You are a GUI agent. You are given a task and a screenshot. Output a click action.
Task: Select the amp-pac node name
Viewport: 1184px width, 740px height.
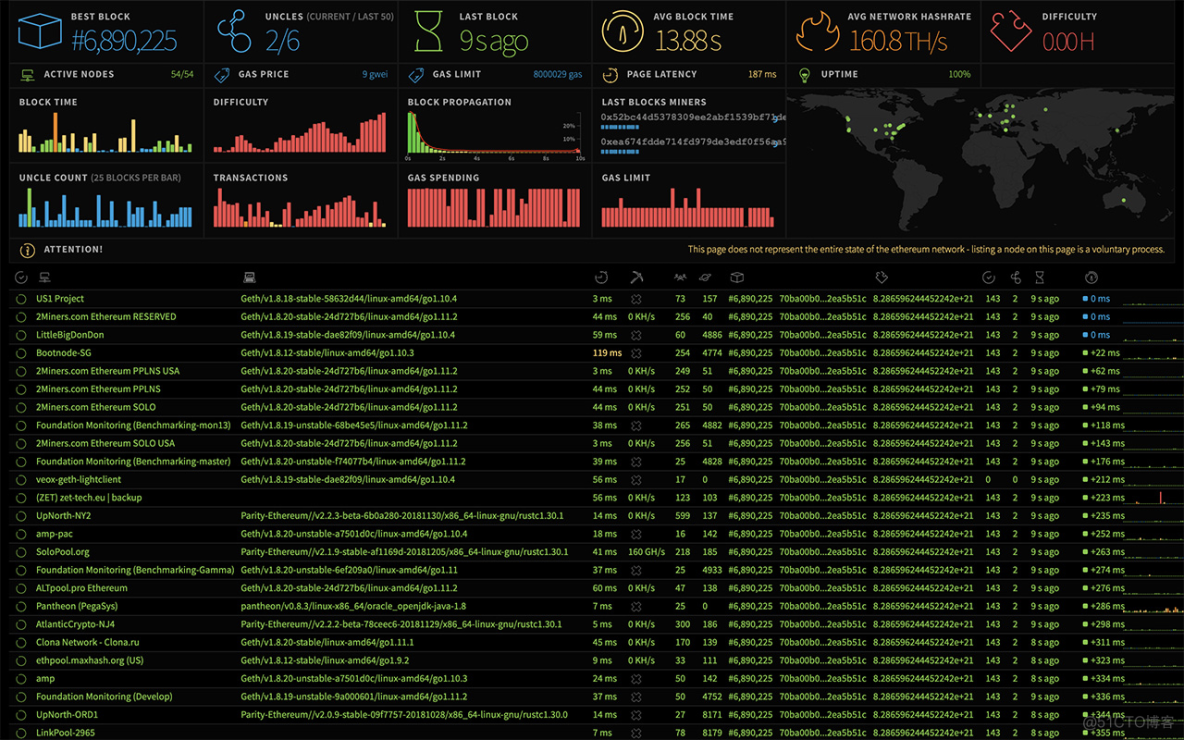coord(54,535)
